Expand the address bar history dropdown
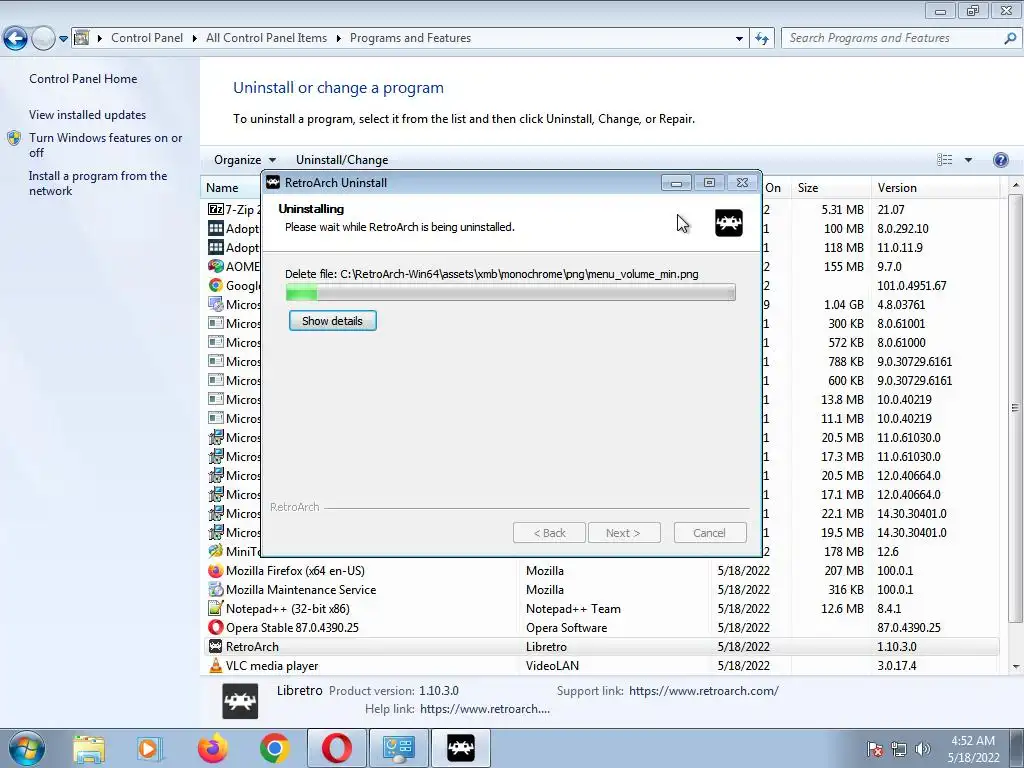The height and width of the screenshot is (768, 1024). 739,39
